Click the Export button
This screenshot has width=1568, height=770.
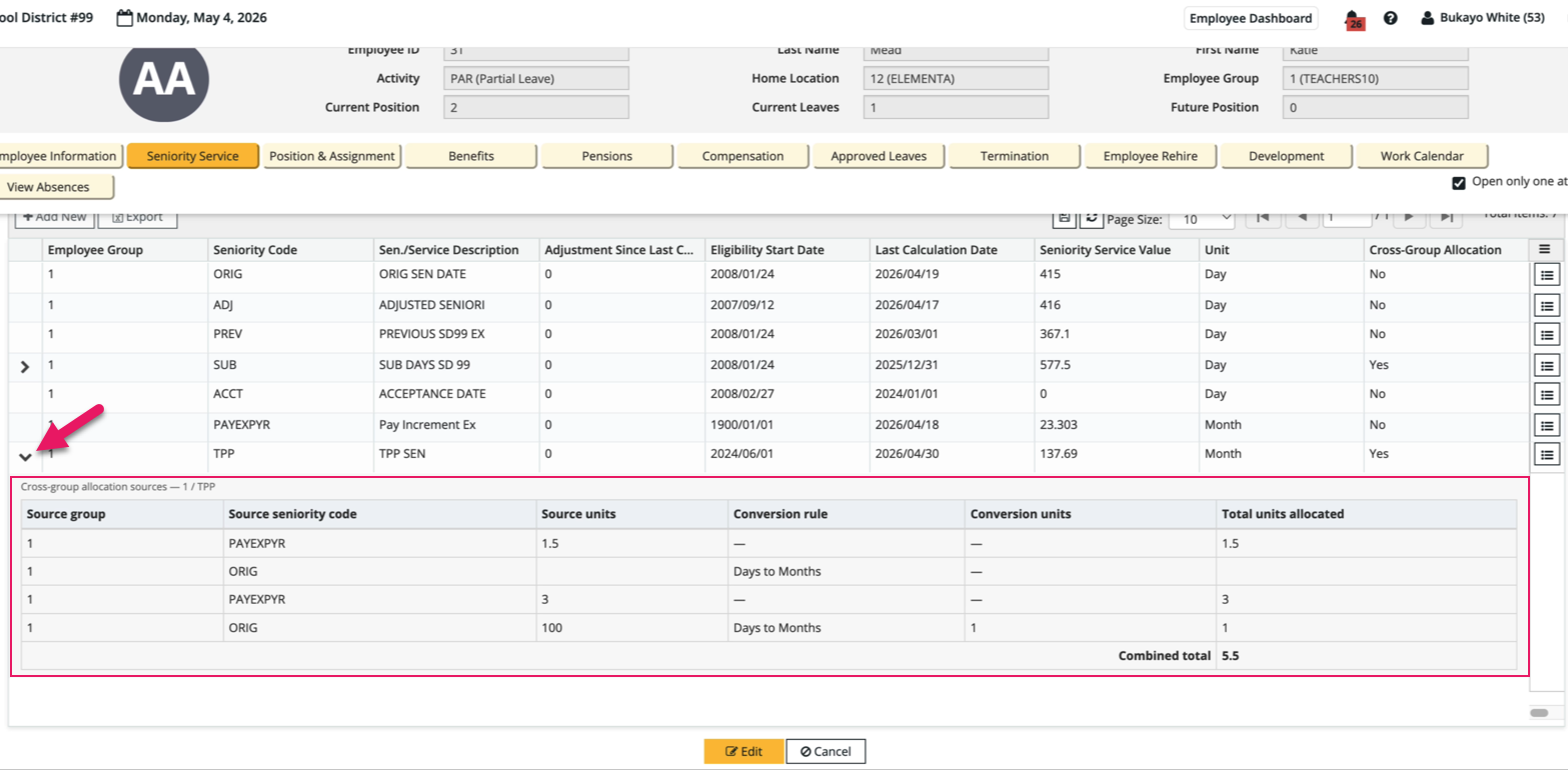click(138, 217)
